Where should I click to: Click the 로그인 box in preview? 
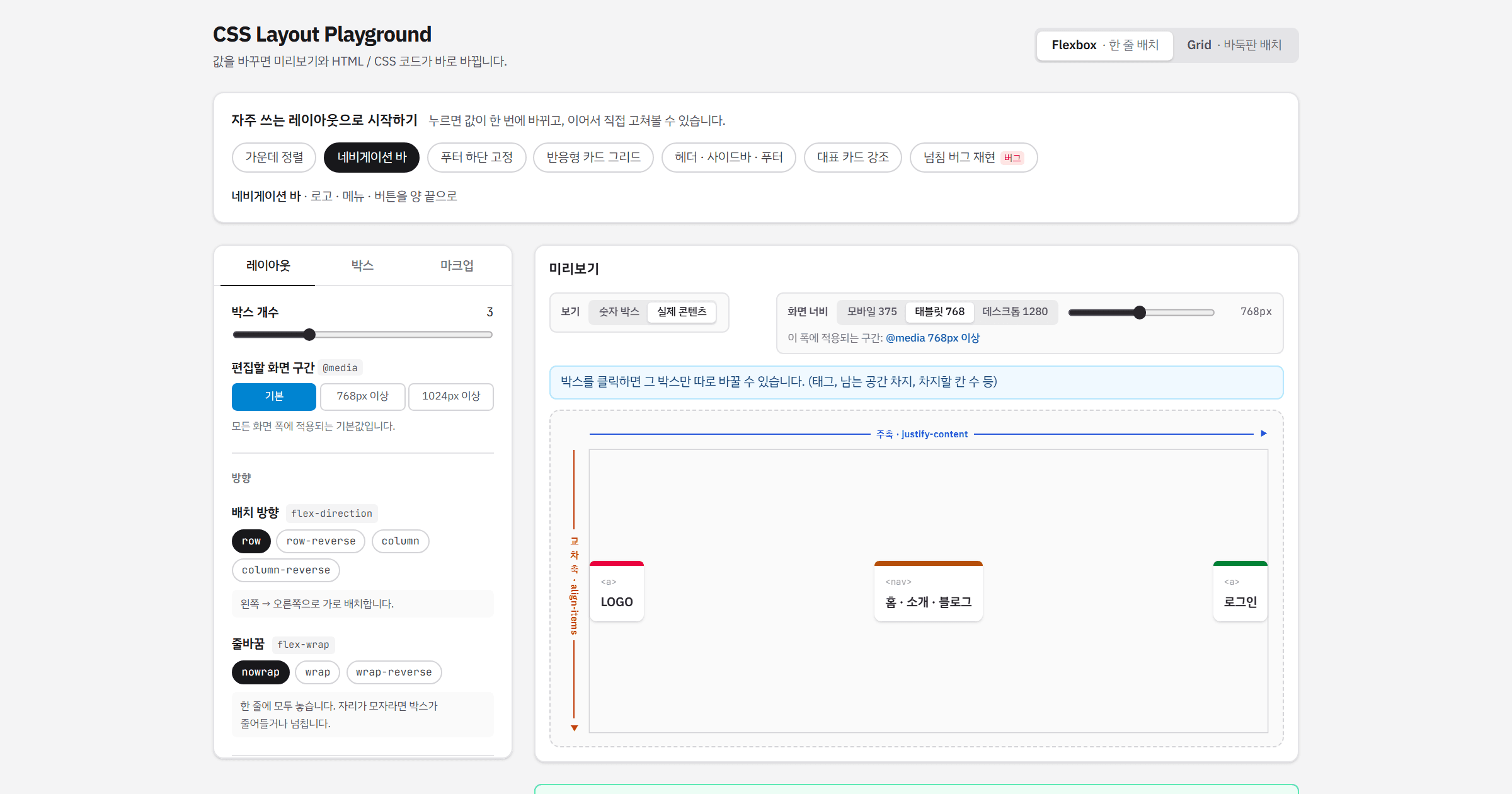(1240, 591)
